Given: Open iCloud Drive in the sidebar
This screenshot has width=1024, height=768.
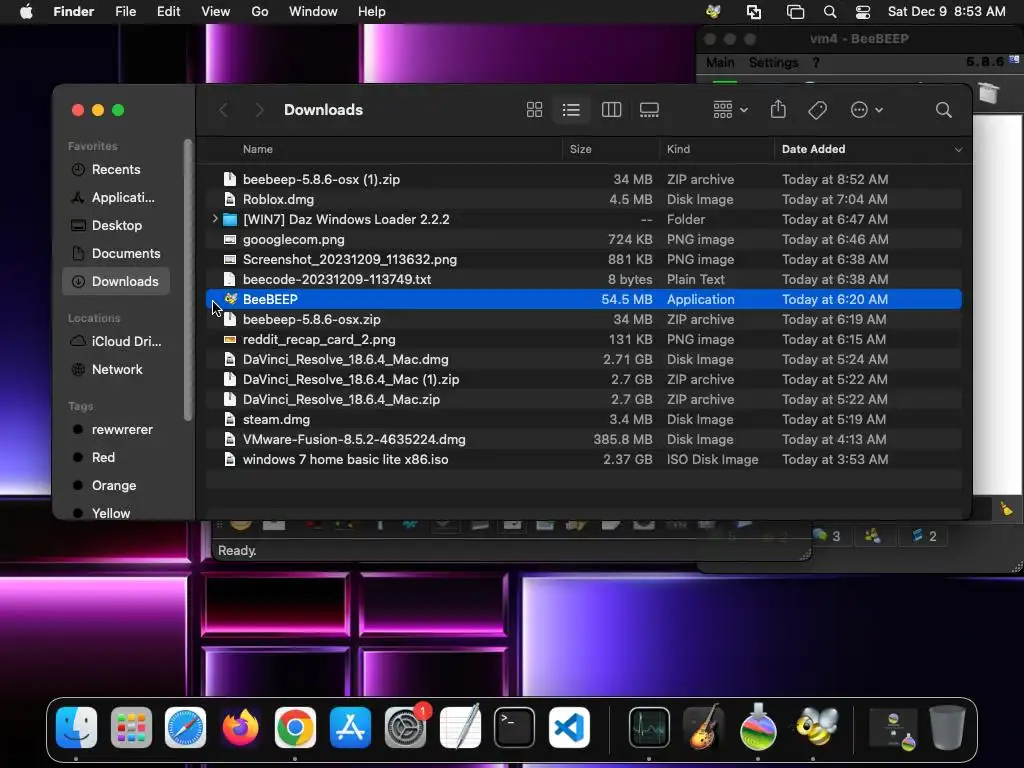Looking at the screenshot, I should click(x=116, y=342).
